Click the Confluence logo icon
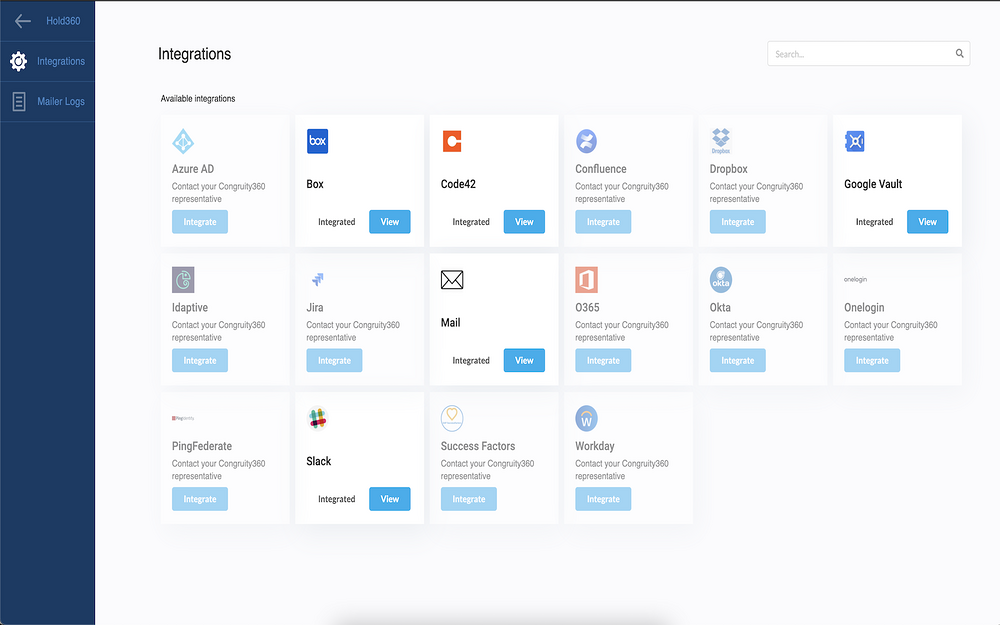The height and width of the screenshot is (625, 1000). coord(586,141)
